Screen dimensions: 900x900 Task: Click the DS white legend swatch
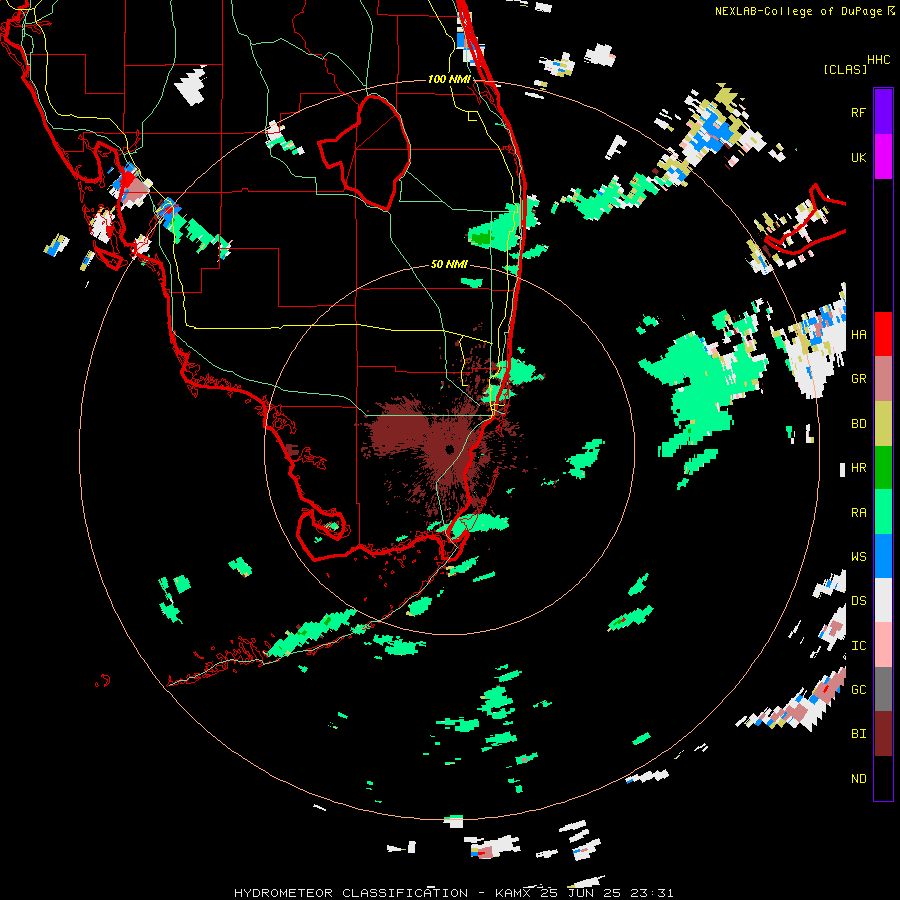pos(883,600)
